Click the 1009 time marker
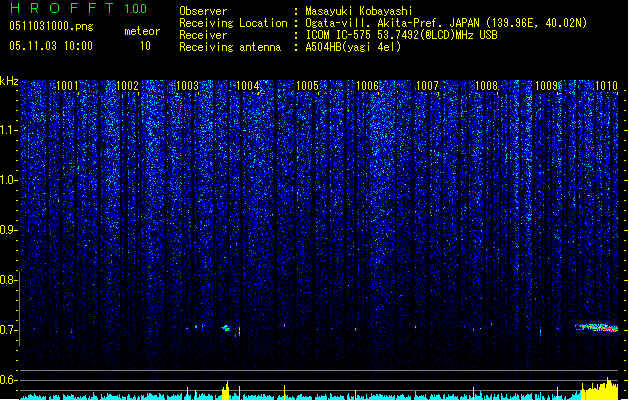This screenshot has height=400, width=629. [x=547, y=86]
